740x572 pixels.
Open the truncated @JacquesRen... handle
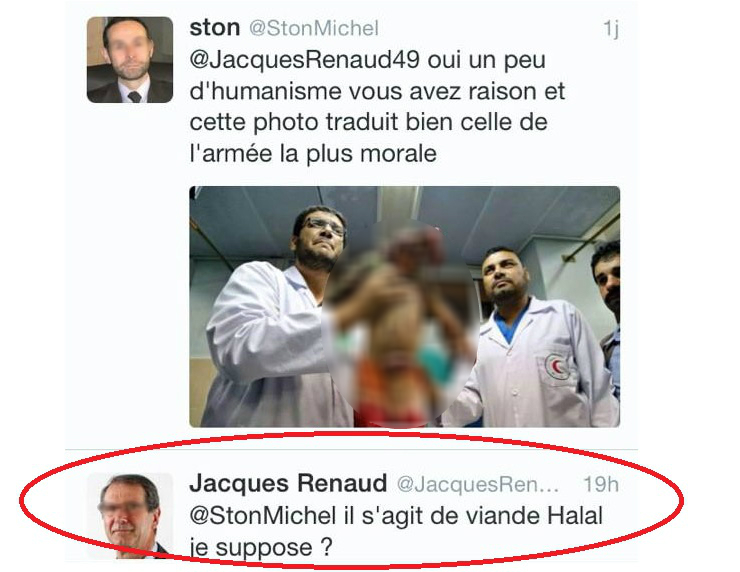(x=478, y=484)
